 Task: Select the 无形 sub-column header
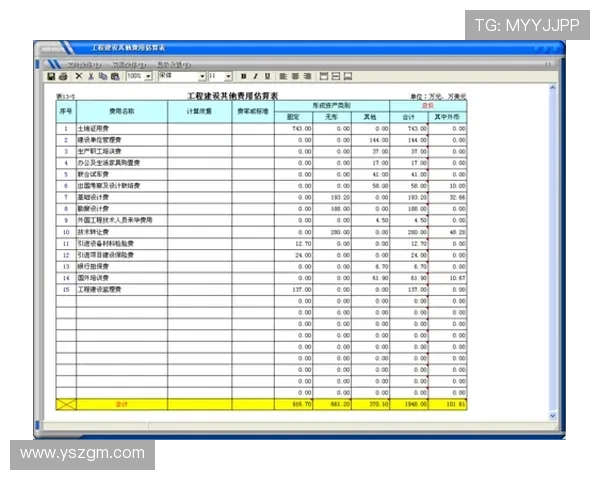(x=332, y=117)
